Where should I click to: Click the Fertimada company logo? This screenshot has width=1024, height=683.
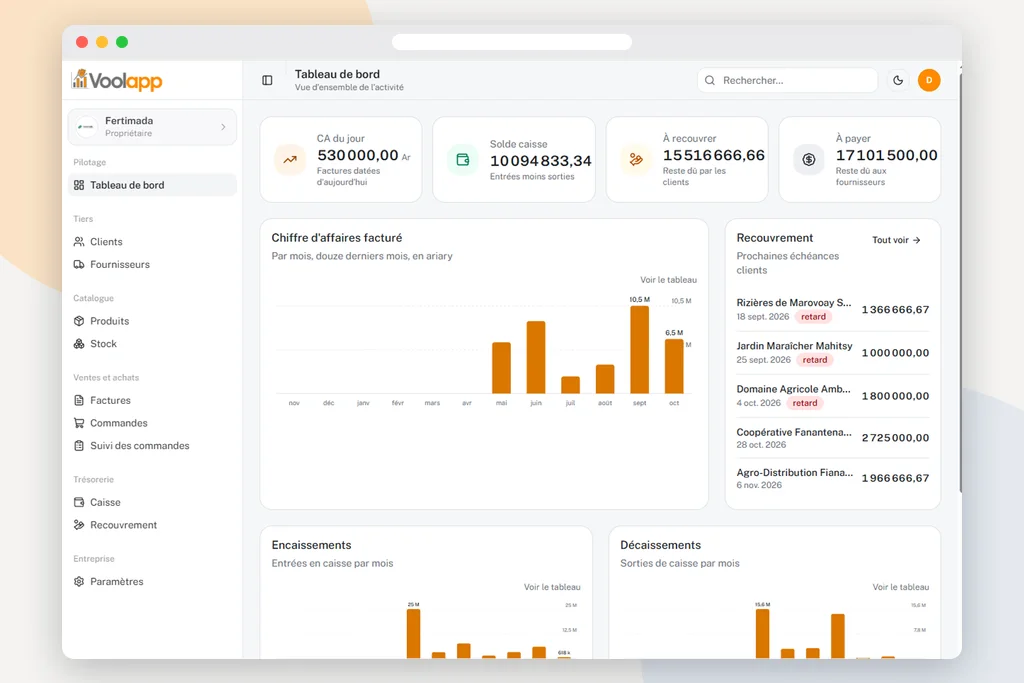point(86,127)
